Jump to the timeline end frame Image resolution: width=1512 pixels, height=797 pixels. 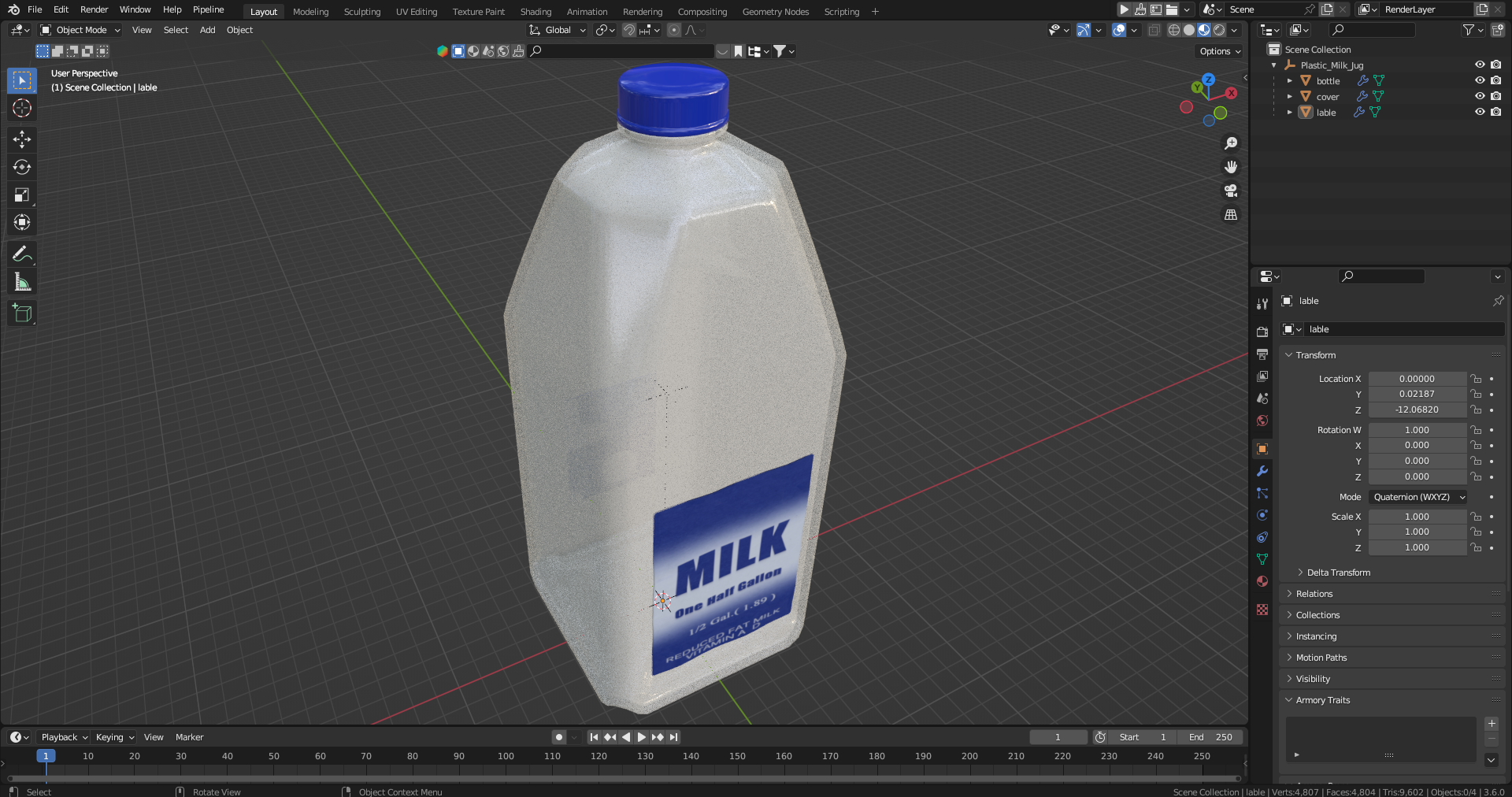[673, 737]
